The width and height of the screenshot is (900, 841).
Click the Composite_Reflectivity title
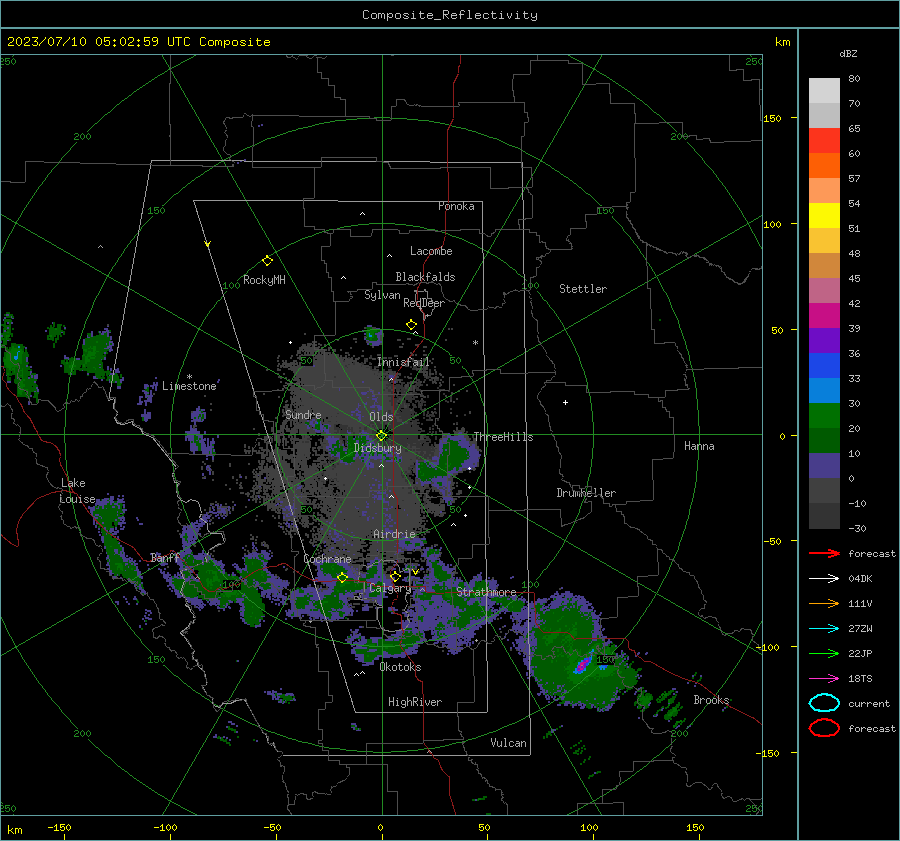(x=450, y=15)
